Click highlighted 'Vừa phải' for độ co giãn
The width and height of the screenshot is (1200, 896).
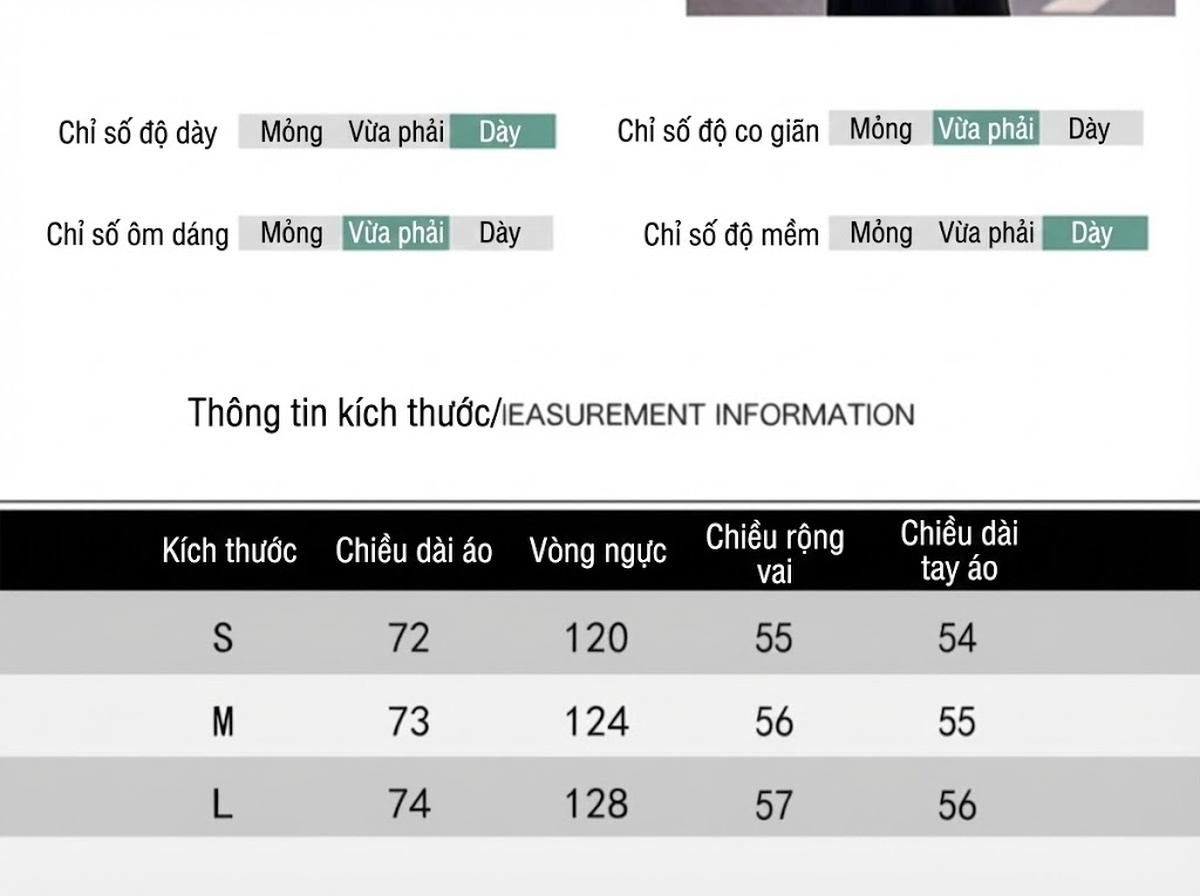point(986,129)
